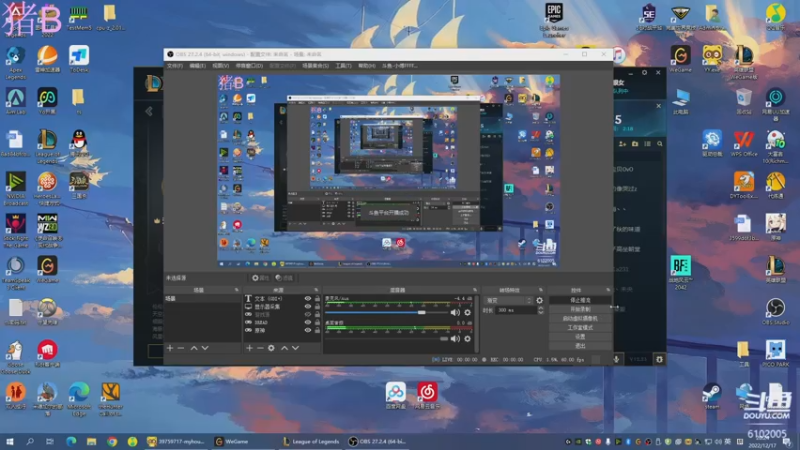Open transition properties gear icon
Screen dimensions: 800x450
[x=539, y=301]
